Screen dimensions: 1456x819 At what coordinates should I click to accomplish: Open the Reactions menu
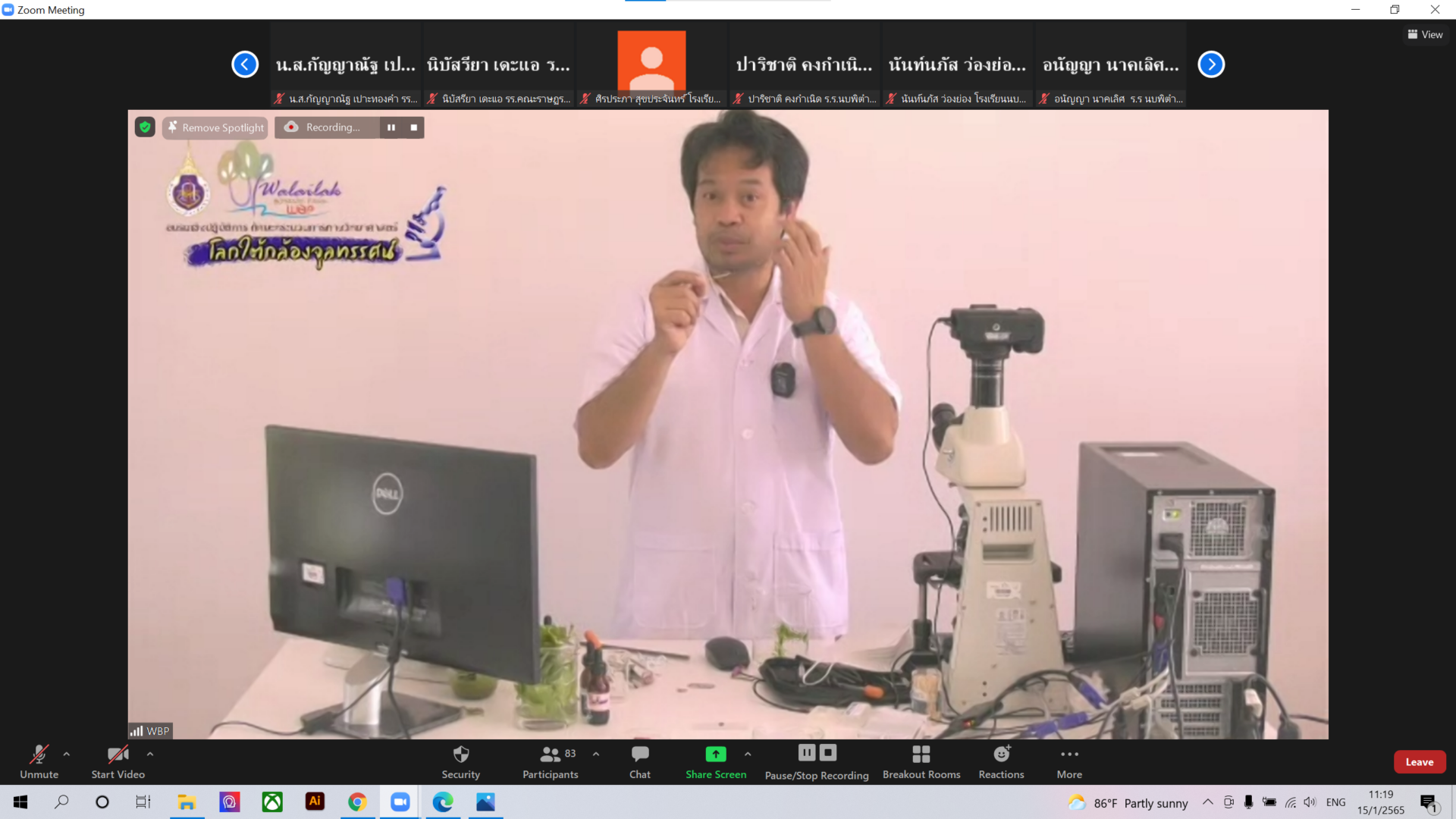coord(1001,761)
